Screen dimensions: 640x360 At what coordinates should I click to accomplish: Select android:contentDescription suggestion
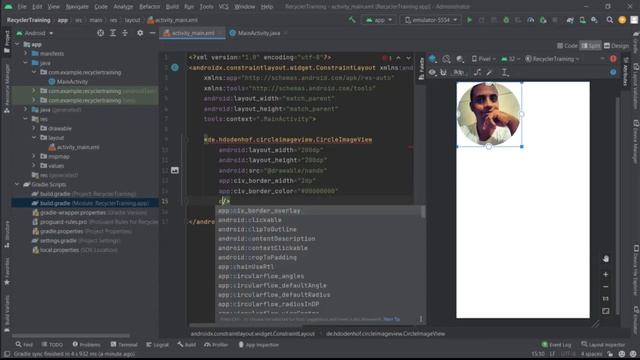318,239
